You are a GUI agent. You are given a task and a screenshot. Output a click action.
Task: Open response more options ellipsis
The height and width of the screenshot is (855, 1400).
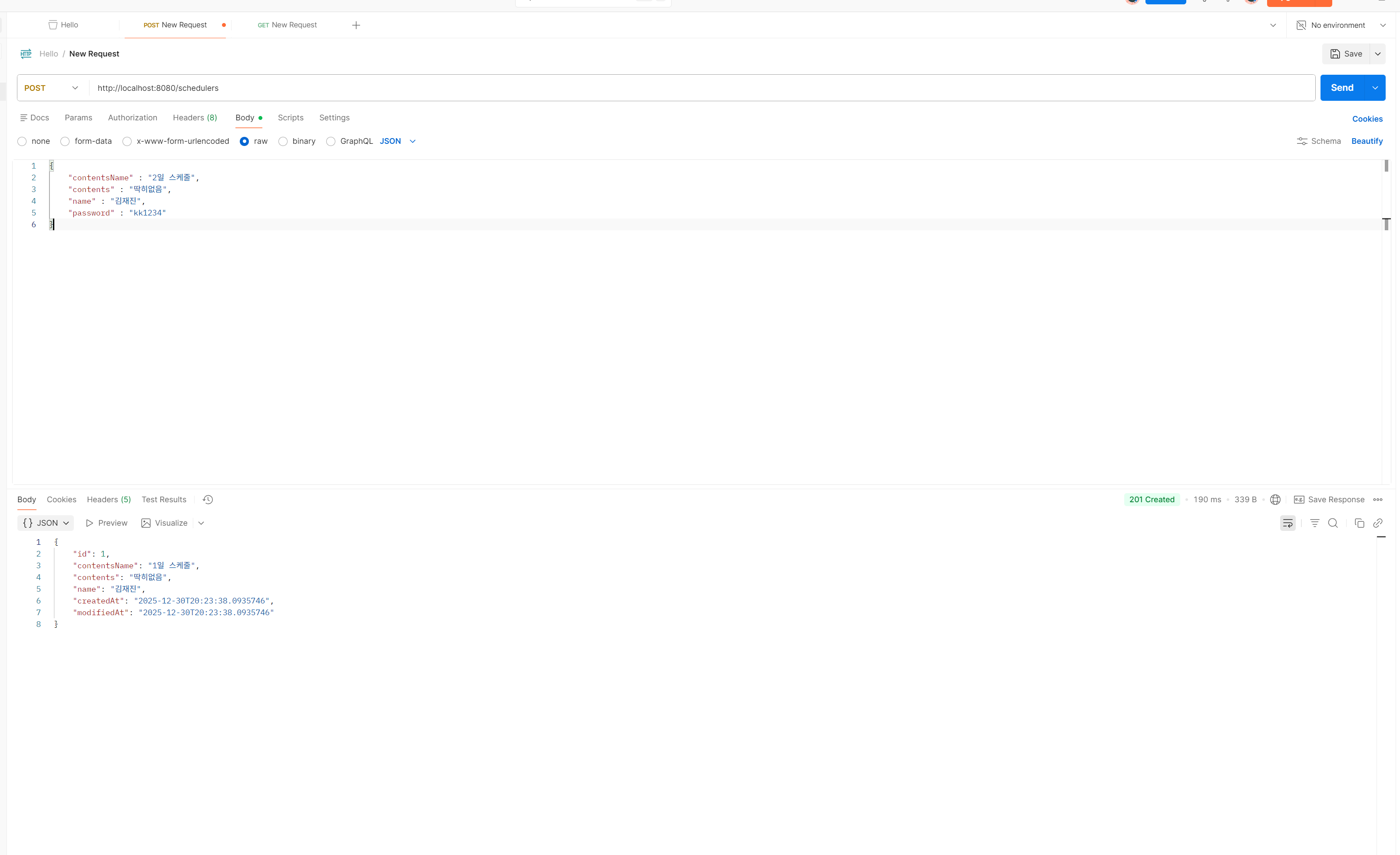tap(1378, 499)
